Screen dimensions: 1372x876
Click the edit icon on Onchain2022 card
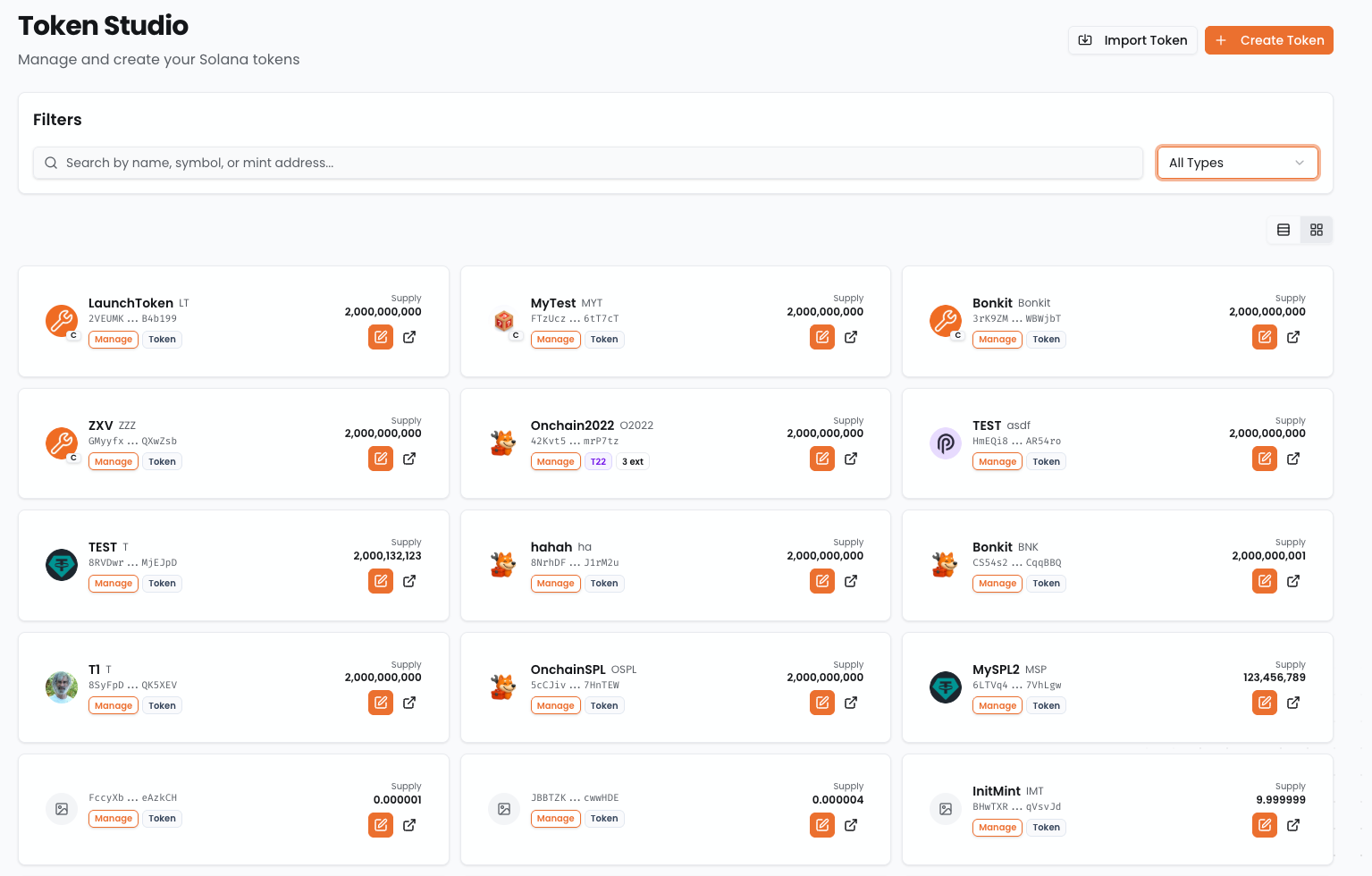(822, 459)
